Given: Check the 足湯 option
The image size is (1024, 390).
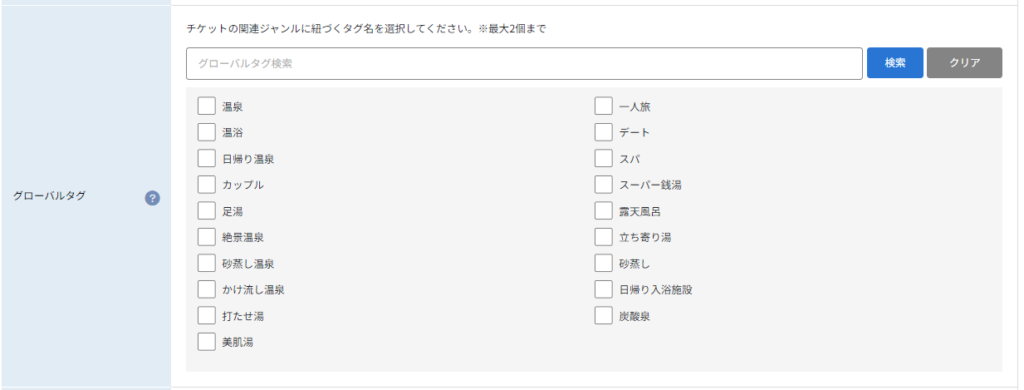Looking at the screenshot, I should [x=206, y=210].
